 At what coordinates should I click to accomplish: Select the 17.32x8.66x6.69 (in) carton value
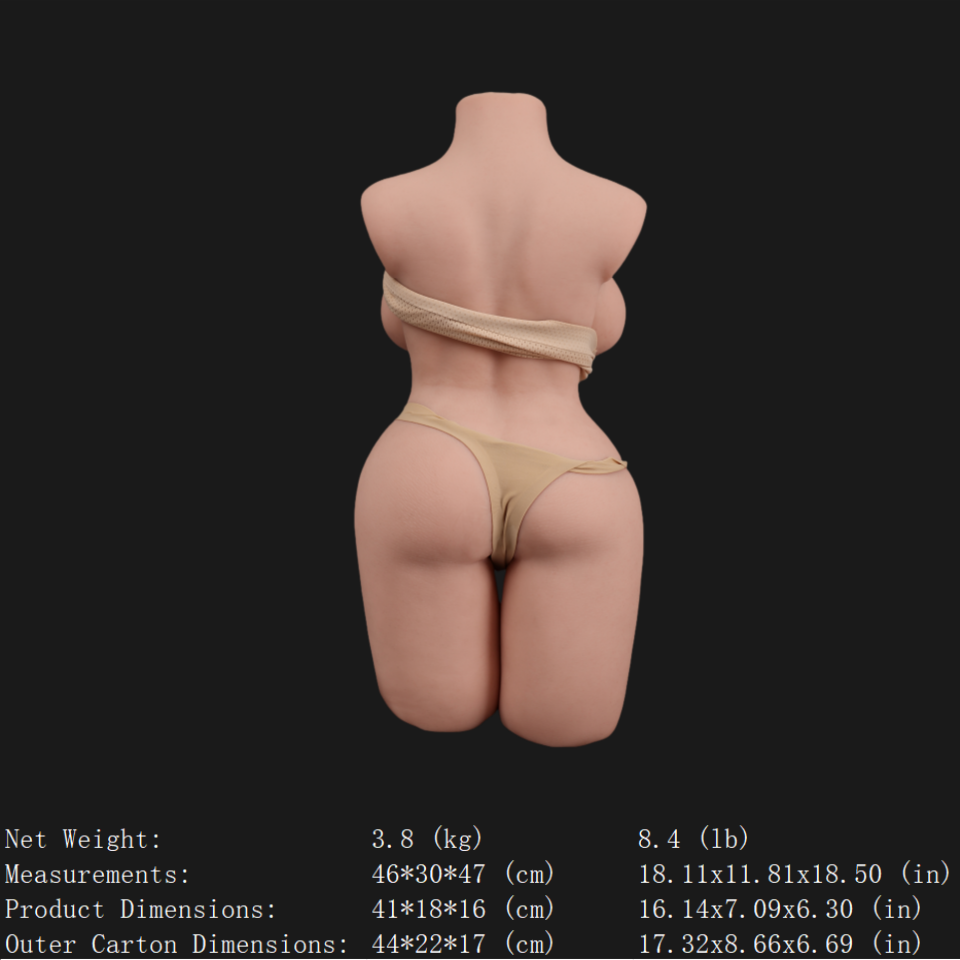tap(780, 944)
